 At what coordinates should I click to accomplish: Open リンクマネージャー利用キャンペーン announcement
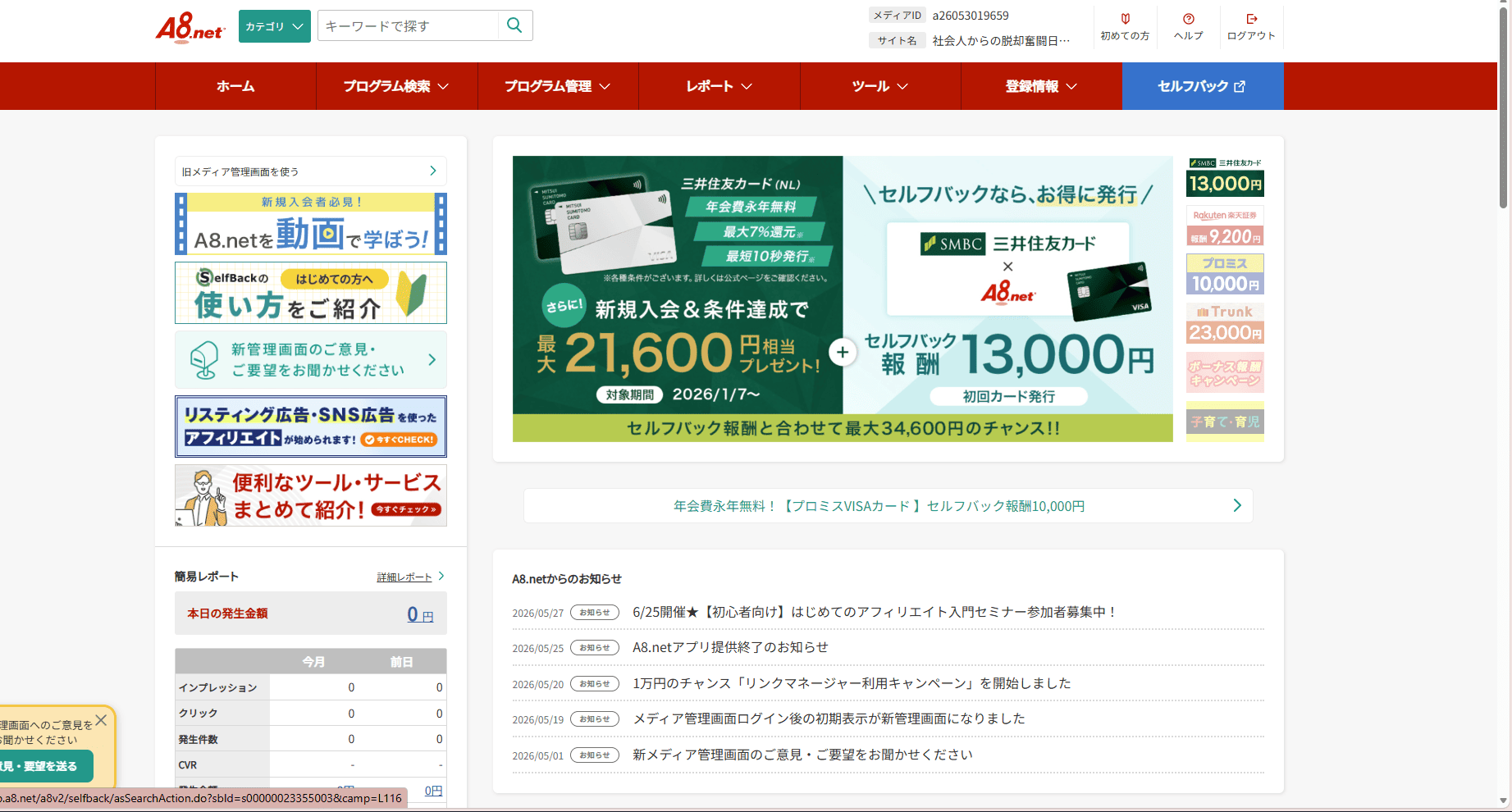point(852,683)
